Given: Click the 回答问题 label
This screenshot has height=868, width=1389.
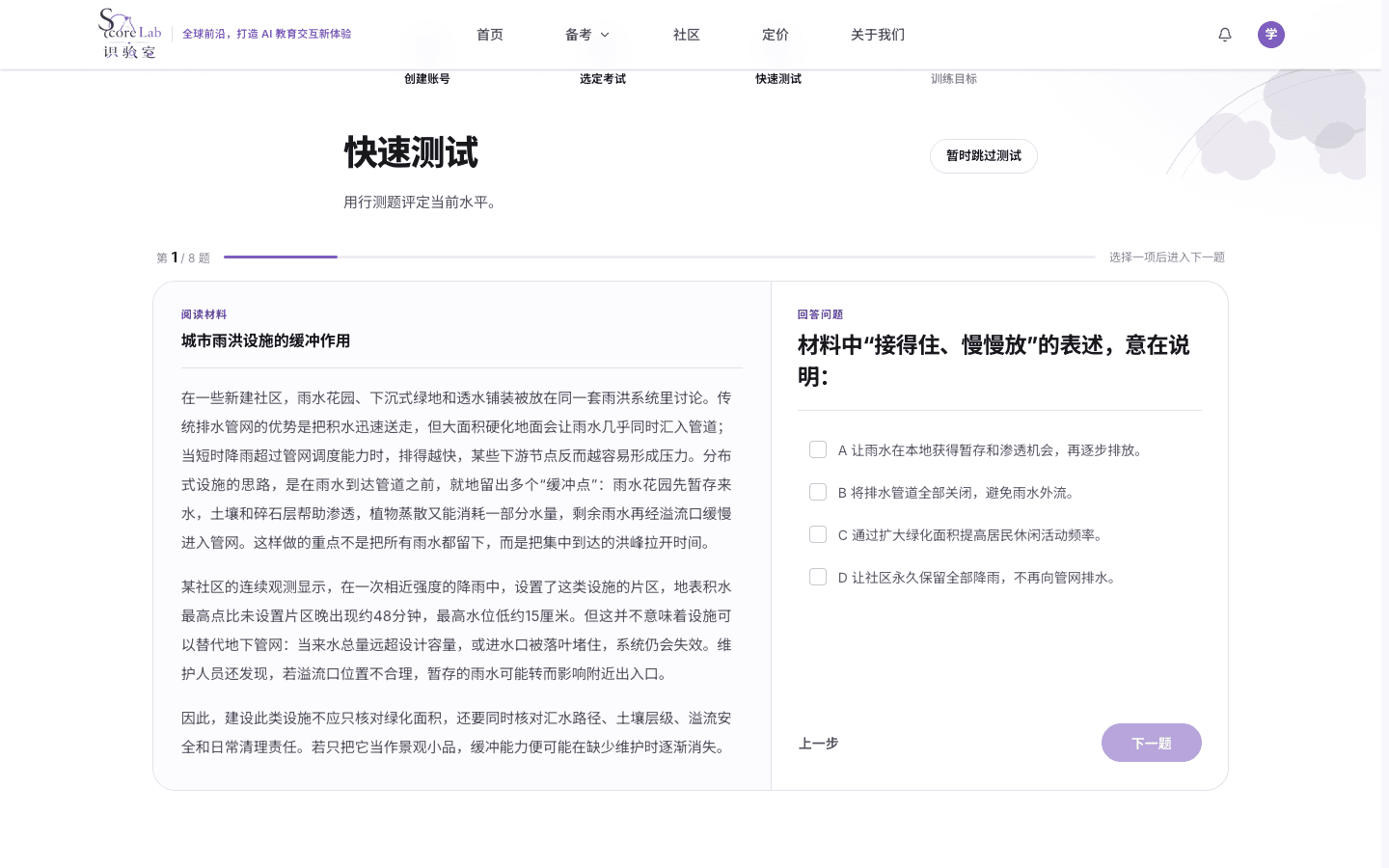Looking at the screenshot, I should [x=820, y=314].
